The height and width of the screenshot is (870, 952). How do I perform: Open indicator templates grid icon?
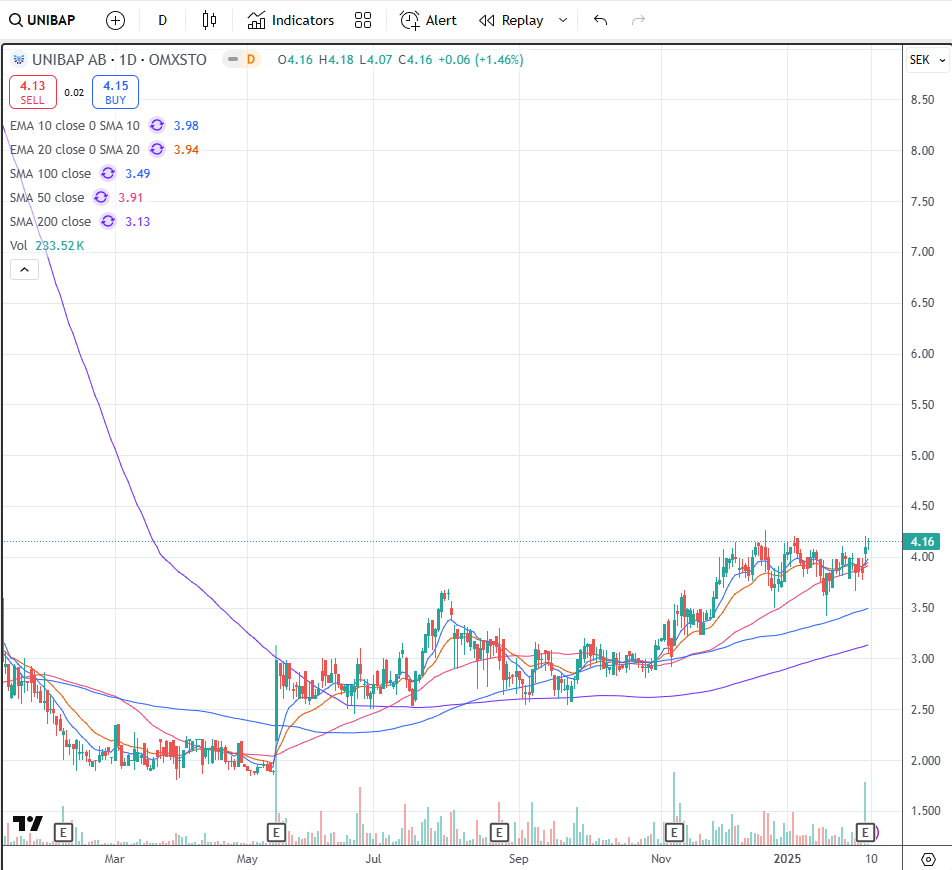click(363, 20)
